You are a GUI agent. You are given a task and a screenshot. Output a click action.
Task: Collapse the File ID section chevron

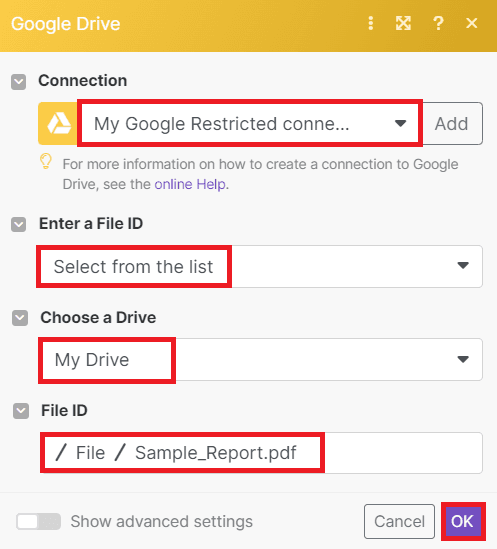(x=21, y=411)
